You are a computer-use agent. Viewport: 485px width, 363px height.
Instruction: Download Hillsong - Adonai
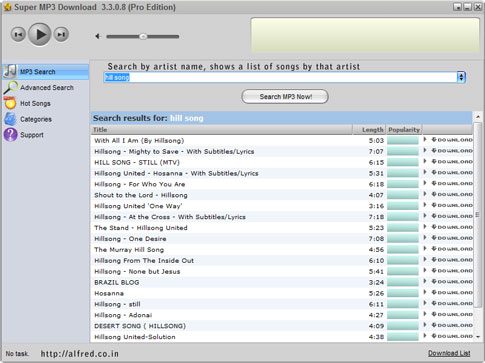(x=452, y=314)
